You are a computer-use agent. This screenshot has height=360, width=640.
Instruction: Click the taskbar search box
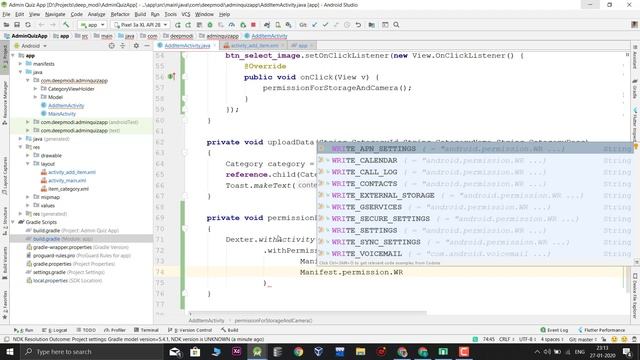pos(91,351)
